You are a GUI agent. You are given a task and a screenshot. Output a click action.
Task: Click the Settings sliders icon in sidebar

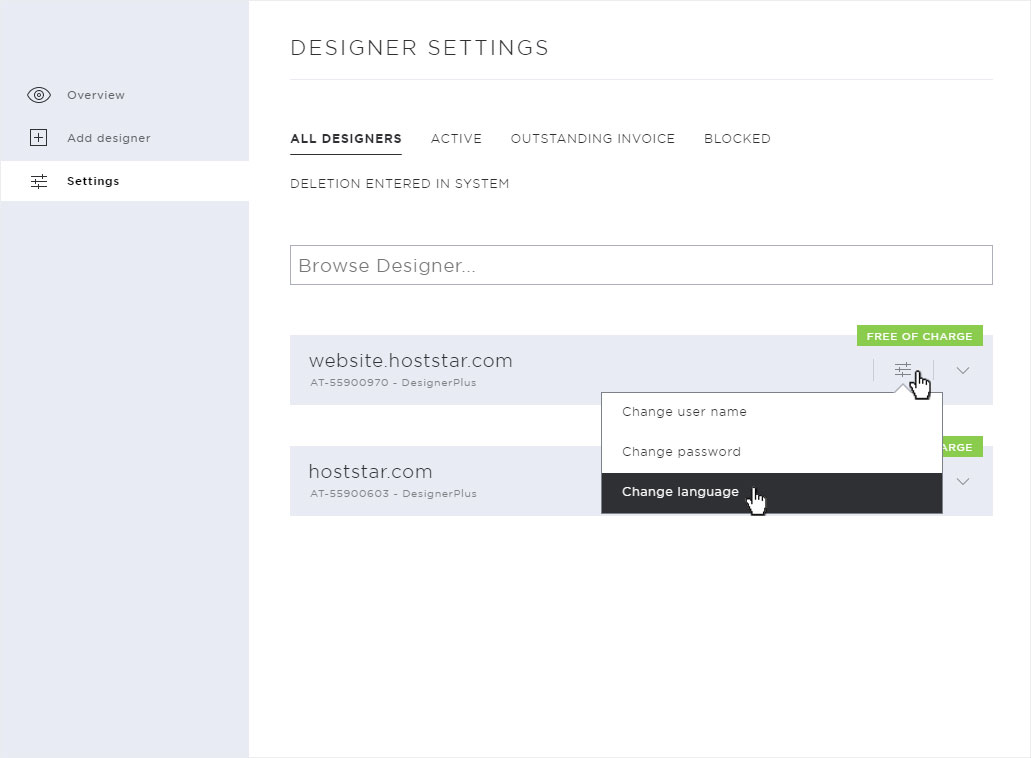tap(39, 181)
